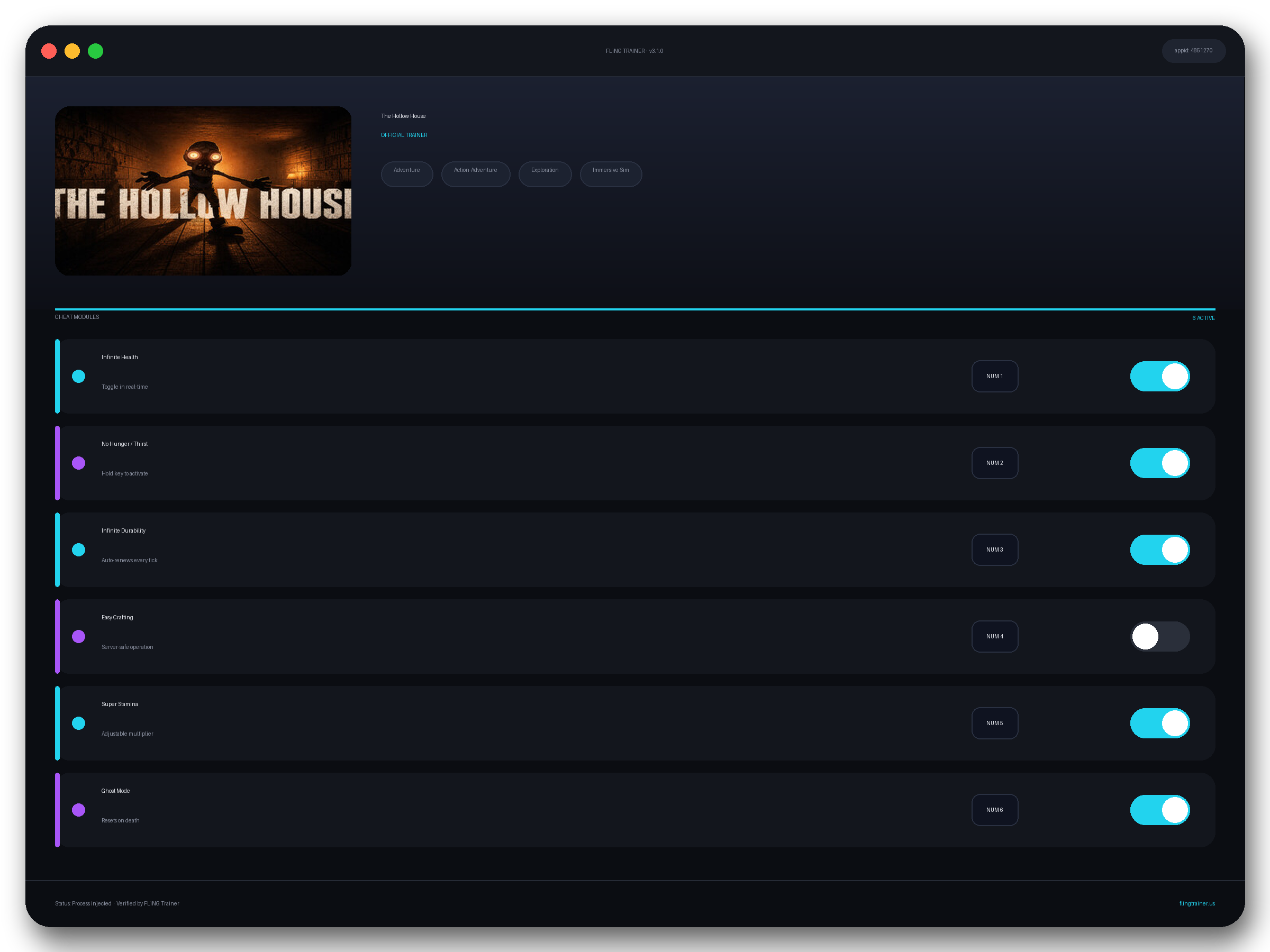Image resolution: width=1270 pixels, height=952 pixels.
Task: Change the NUM 4 hotkey binding
Action: tap(994, 636)
